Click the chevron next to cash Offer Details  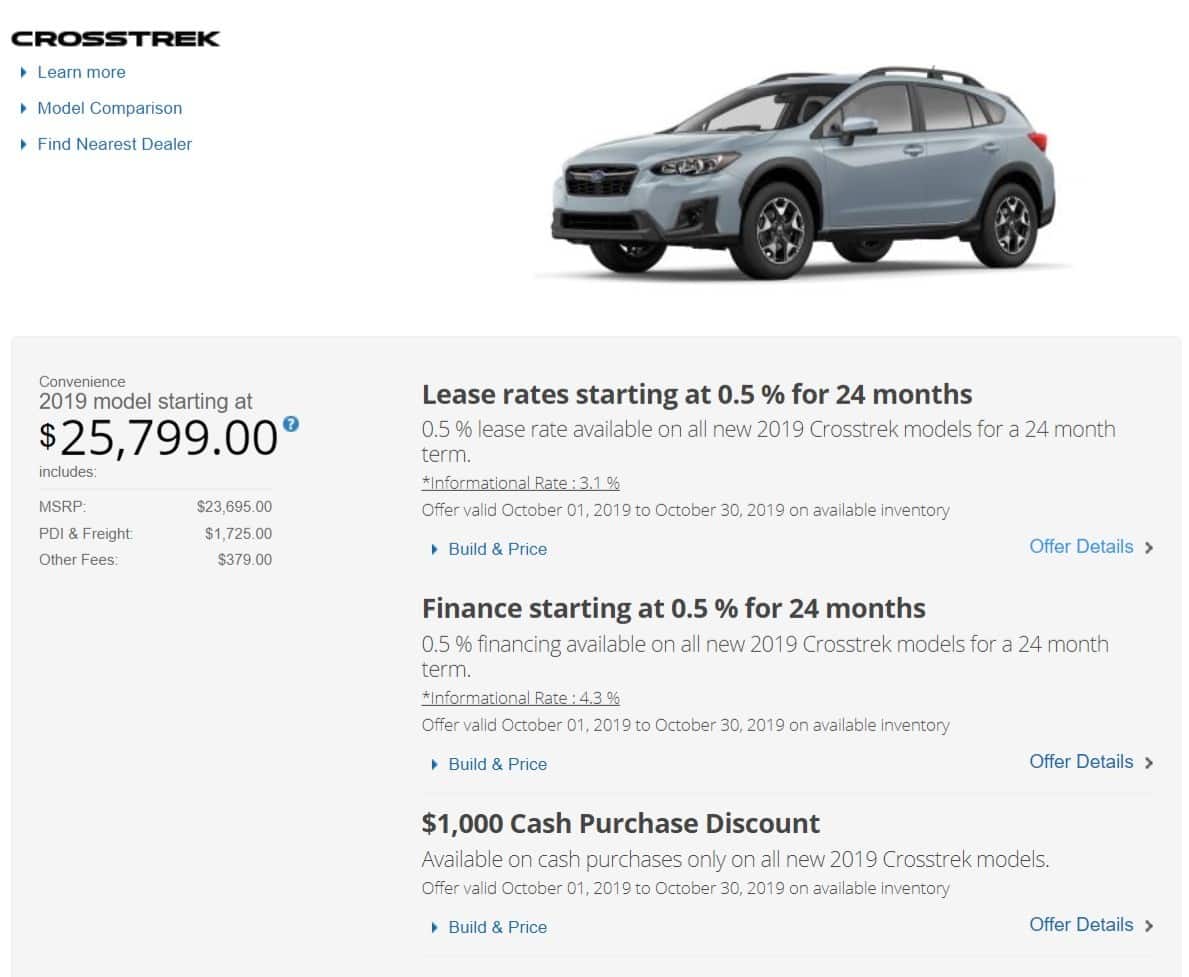tap(1149, 926)
